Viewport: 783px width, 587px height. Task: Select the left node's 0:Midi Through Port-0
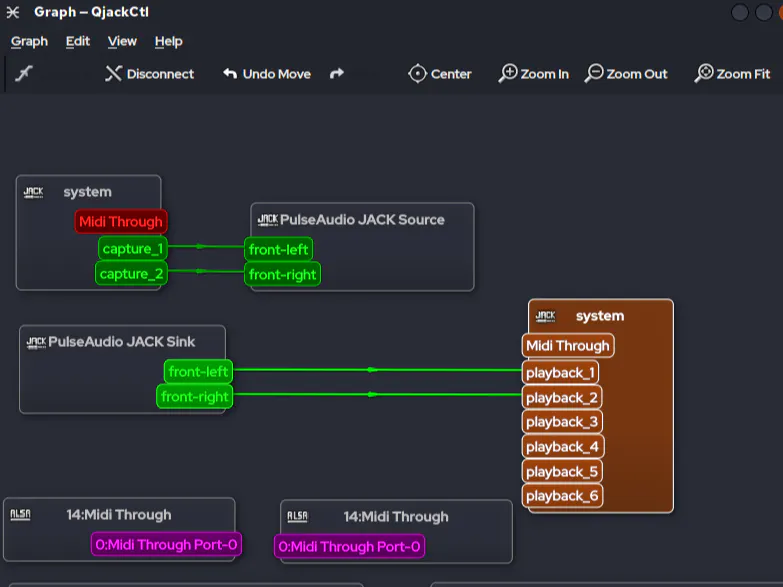166,545
